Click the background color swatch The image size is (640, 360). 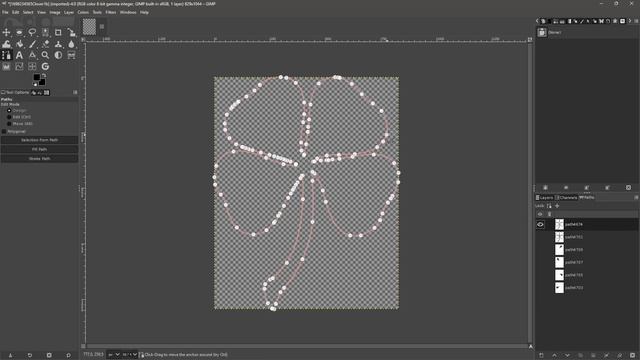coord(42,82)
